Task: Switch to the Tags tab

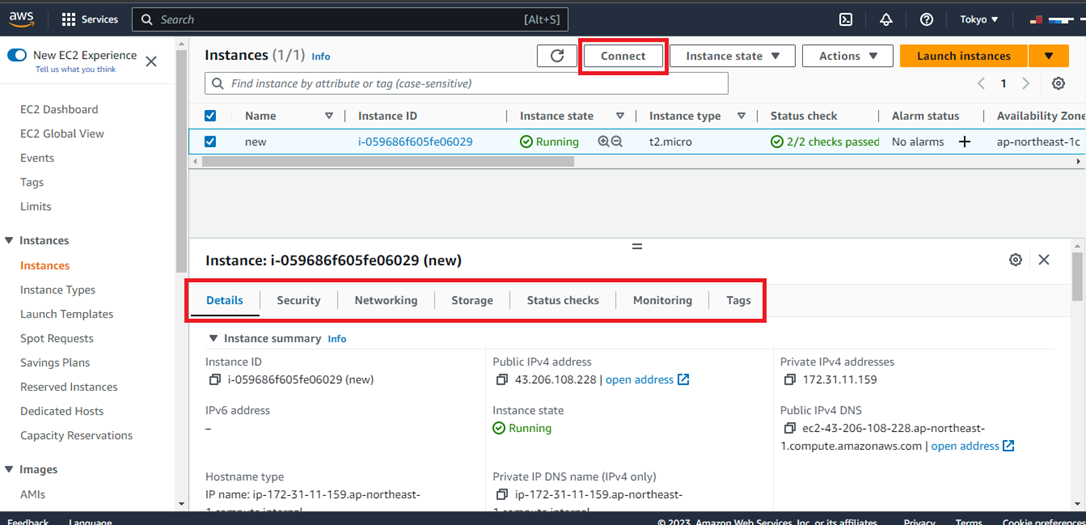Action: [738, 301]
